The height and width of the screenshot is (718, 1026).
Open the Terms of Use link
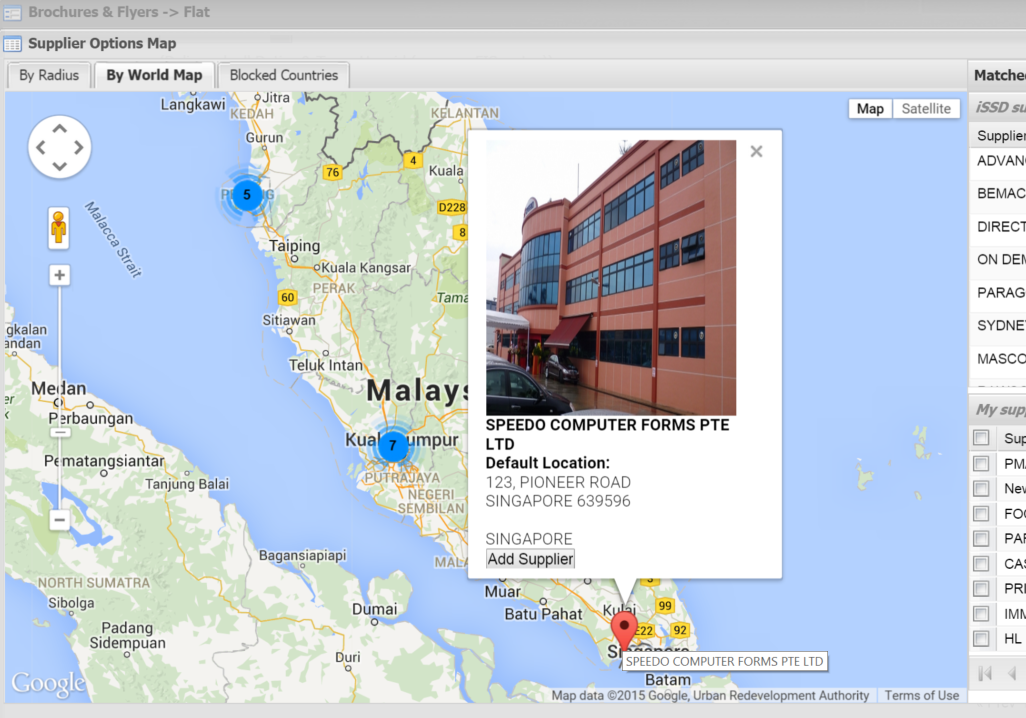pyautogui.click(x=921, y=695)
